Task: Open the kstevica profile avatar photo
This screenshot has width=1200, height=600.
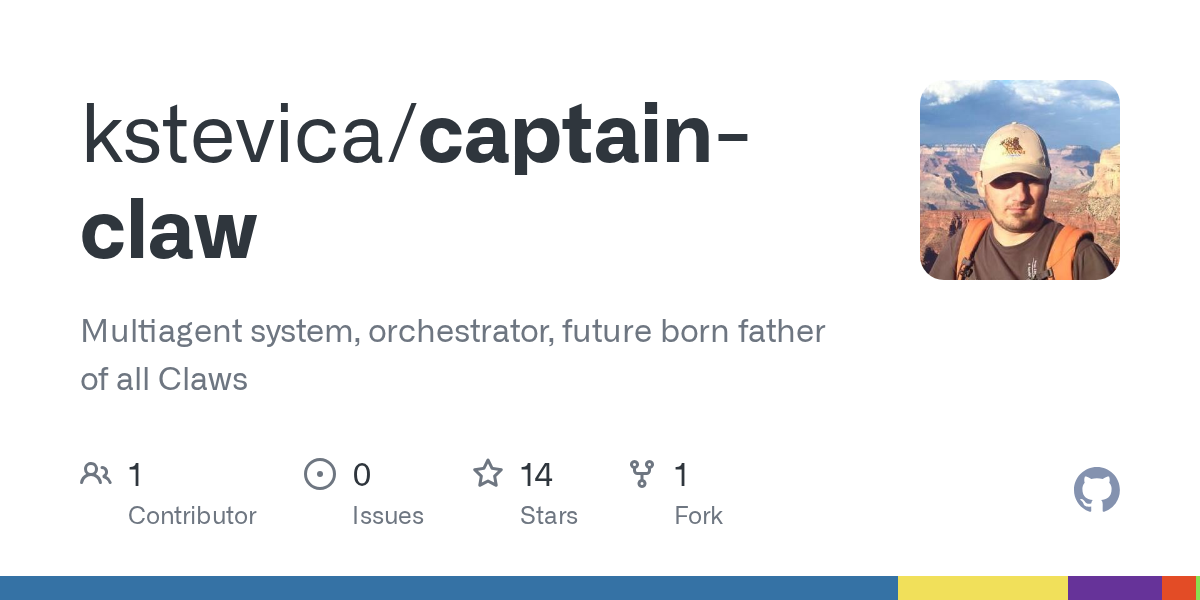Action: click(x=1020, y=180)
